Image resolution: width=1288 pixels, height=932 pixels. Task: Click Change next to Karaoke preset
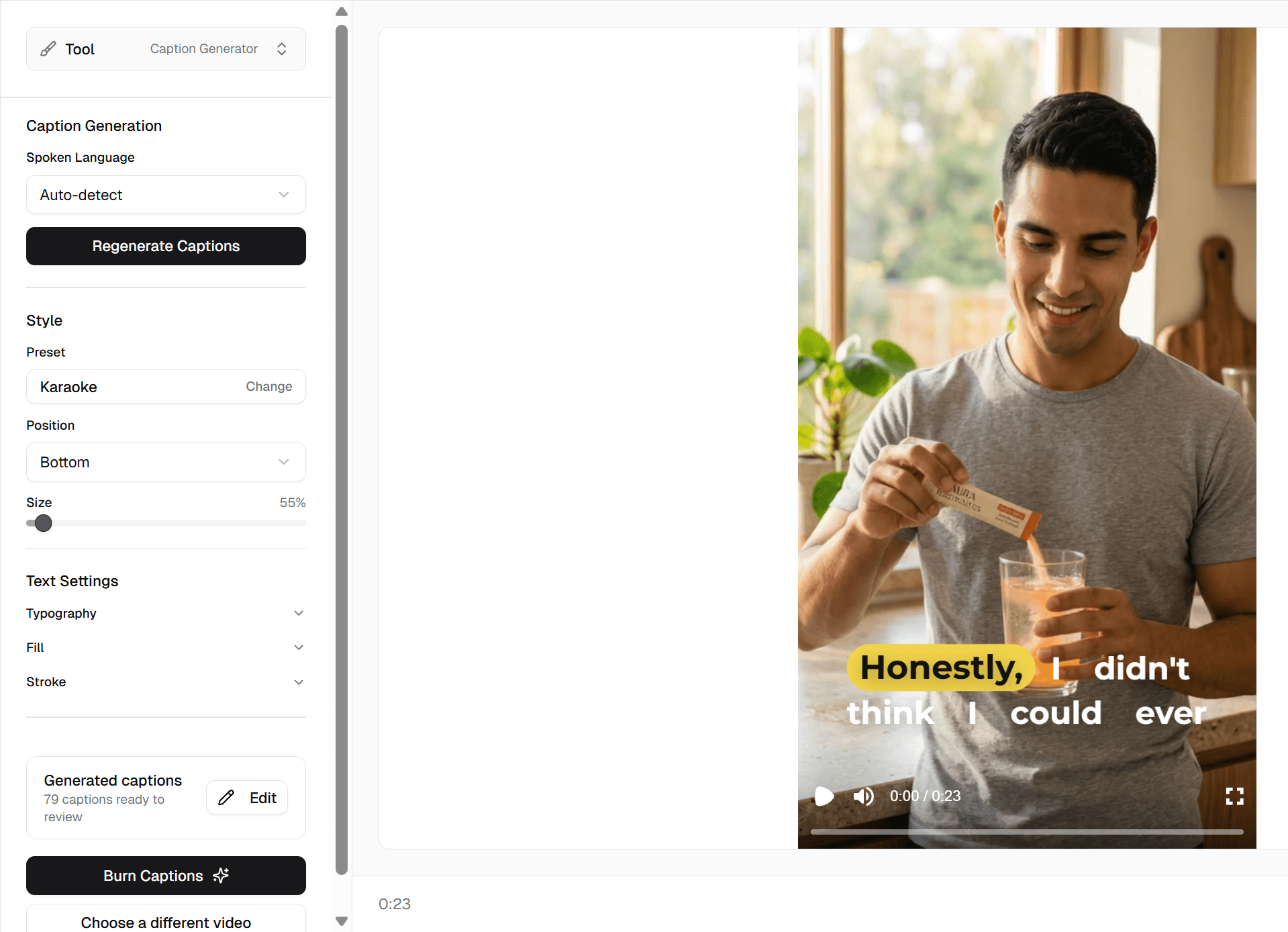coord(269,387)
